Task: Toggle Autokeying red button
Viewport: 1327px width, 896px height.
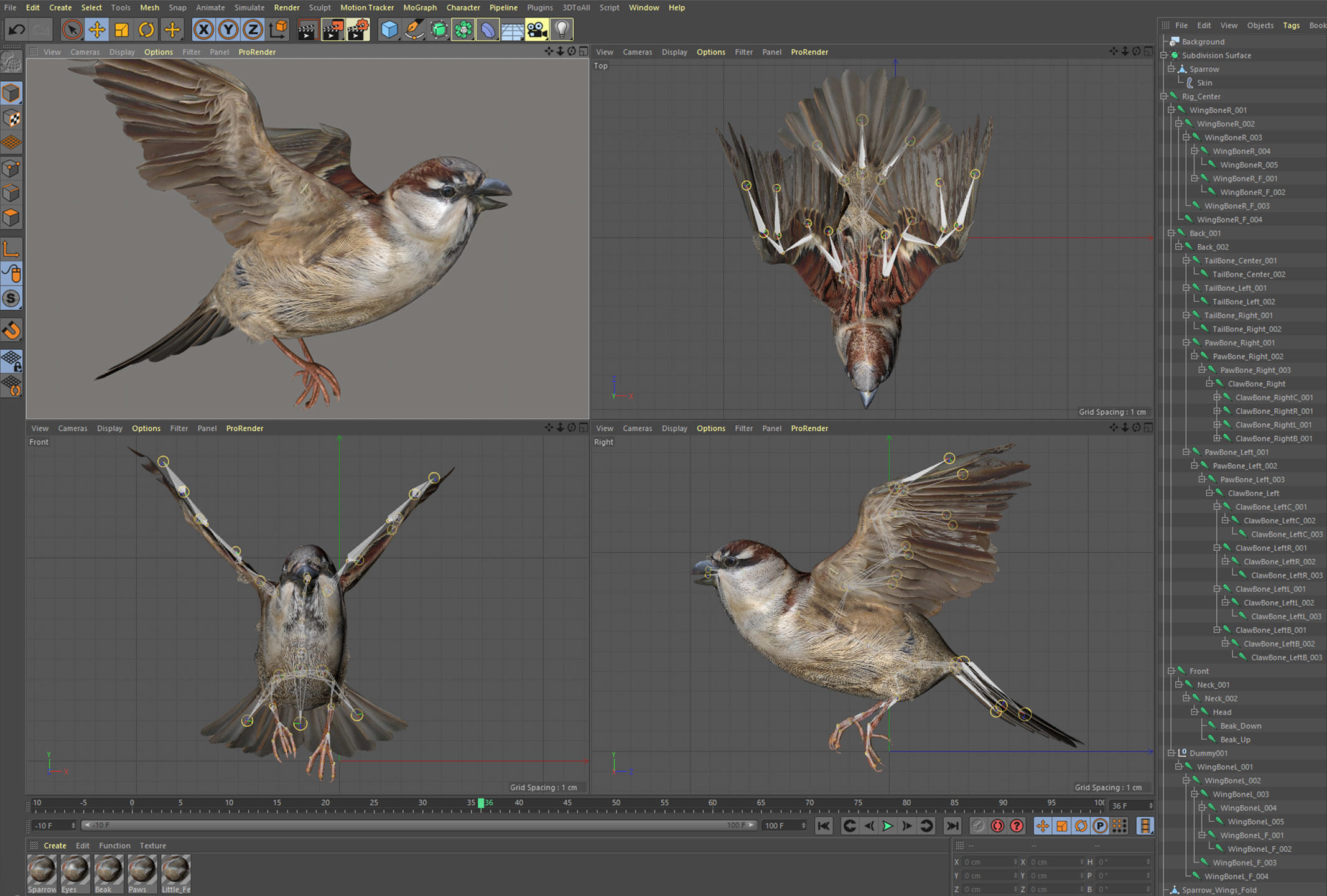Action: pos(997,826)
